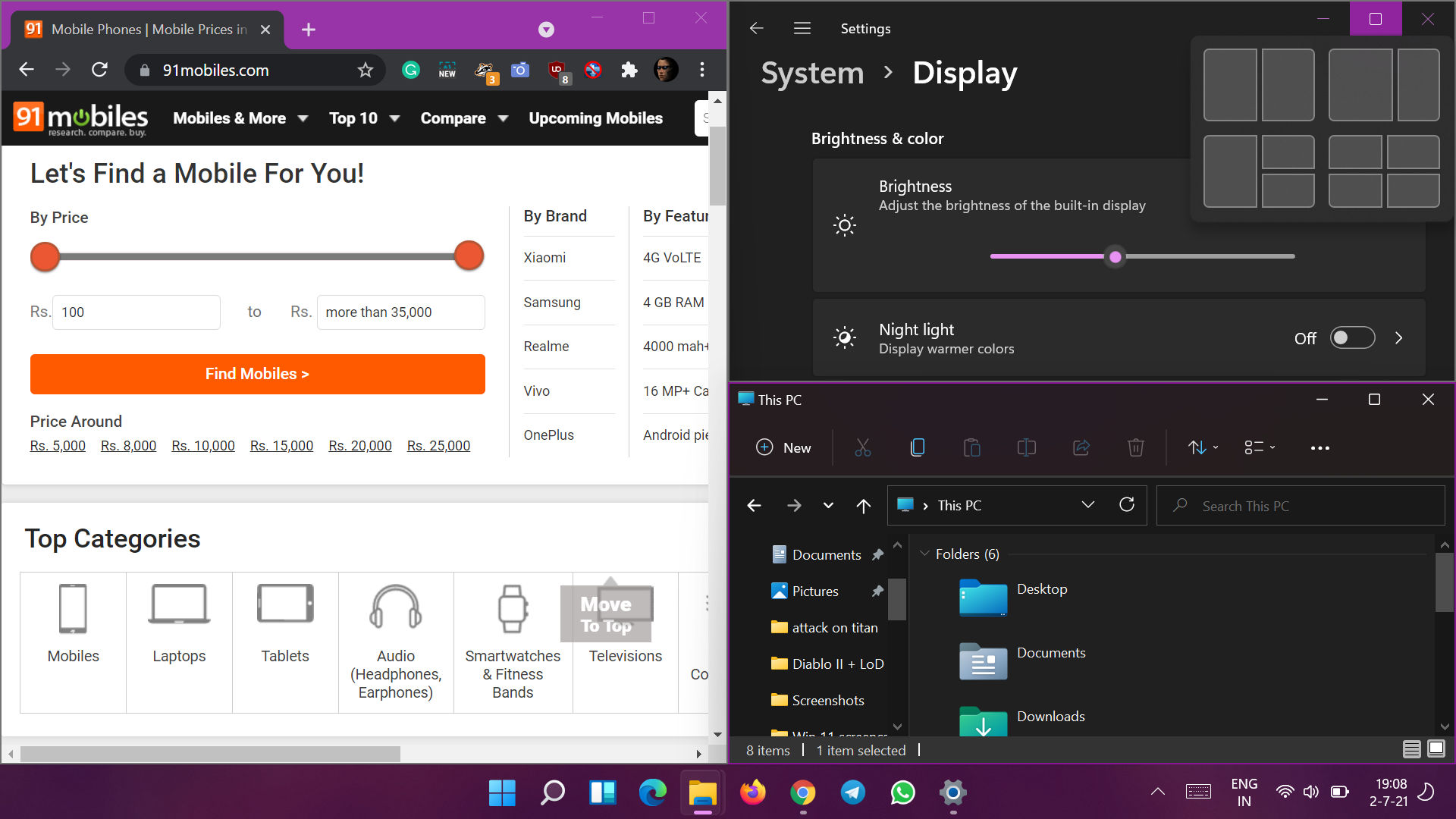
Task: Select the Mobile Phones Chrome tab
Action: pos(148,30)
